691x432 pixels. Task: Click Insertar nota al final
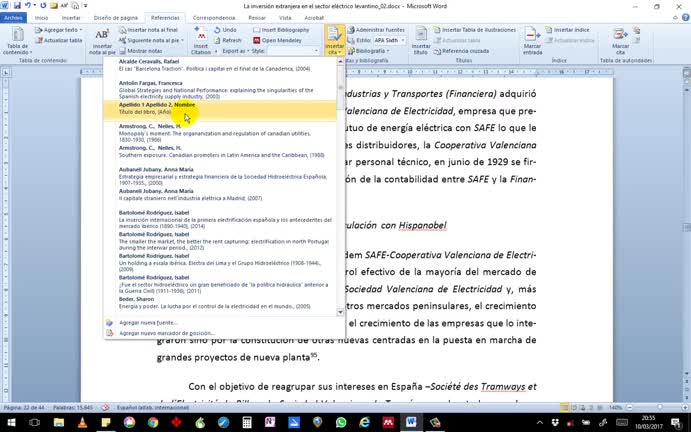click(148, 30)
